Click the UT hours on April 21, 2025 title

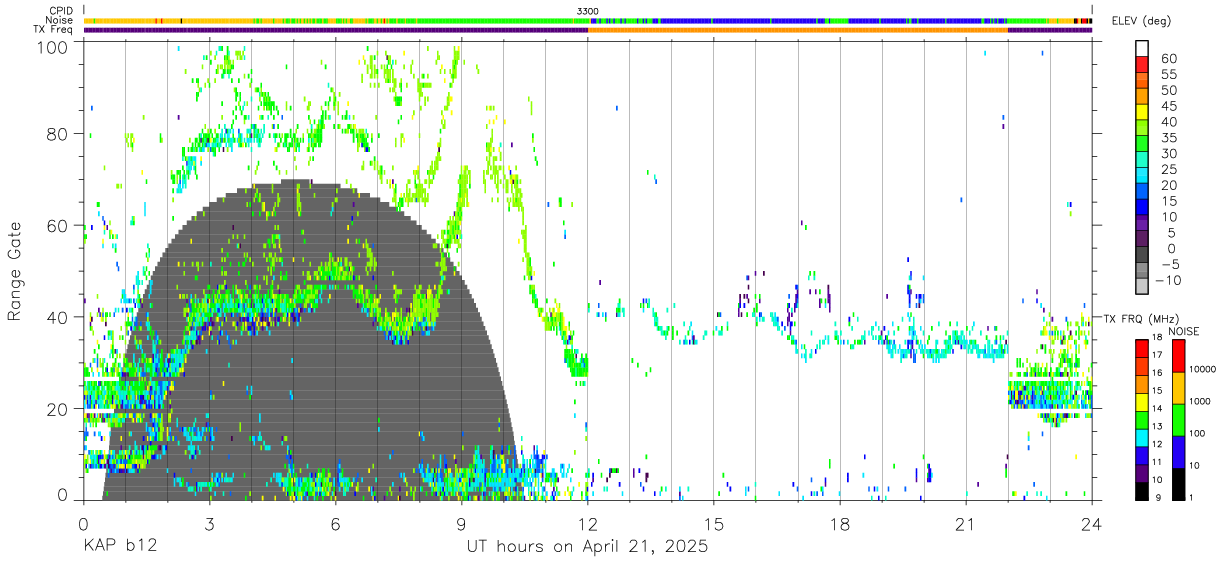tap(587, 546)
